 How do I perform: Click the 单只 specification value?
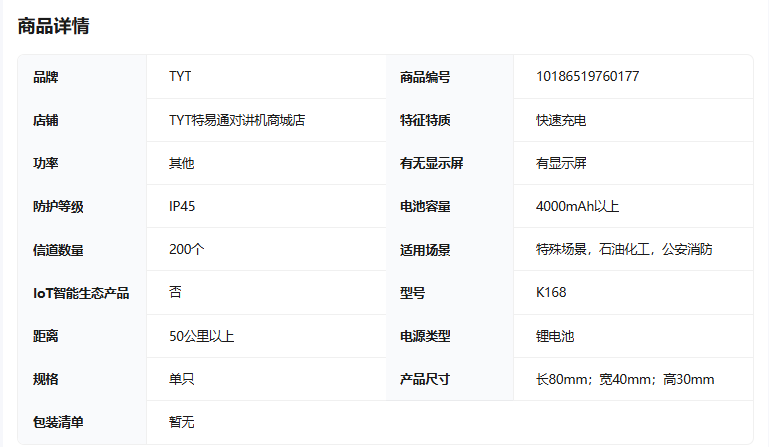182,379
